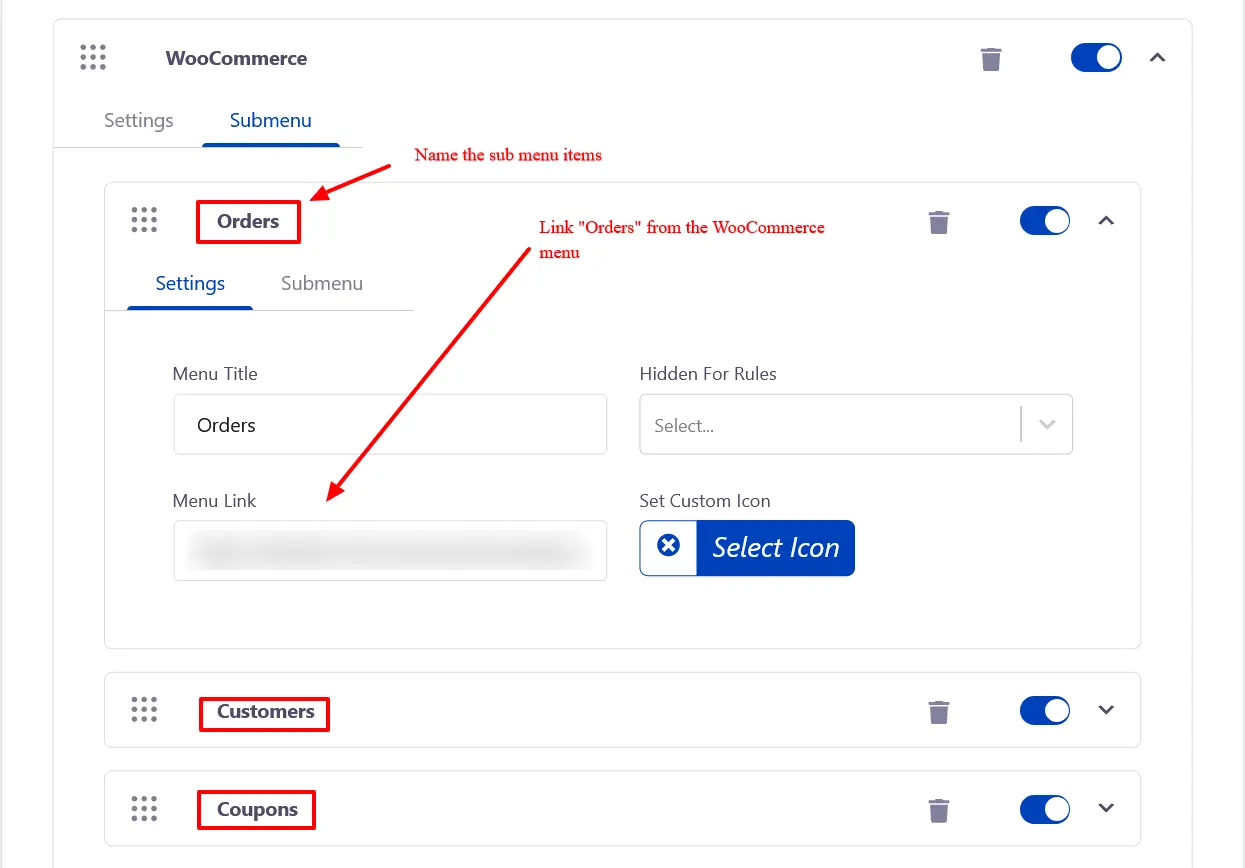Open the Orders Submenu tab
Image resolution: width=1245 pixels, height=868 pixels.
(x=322, y=283)
